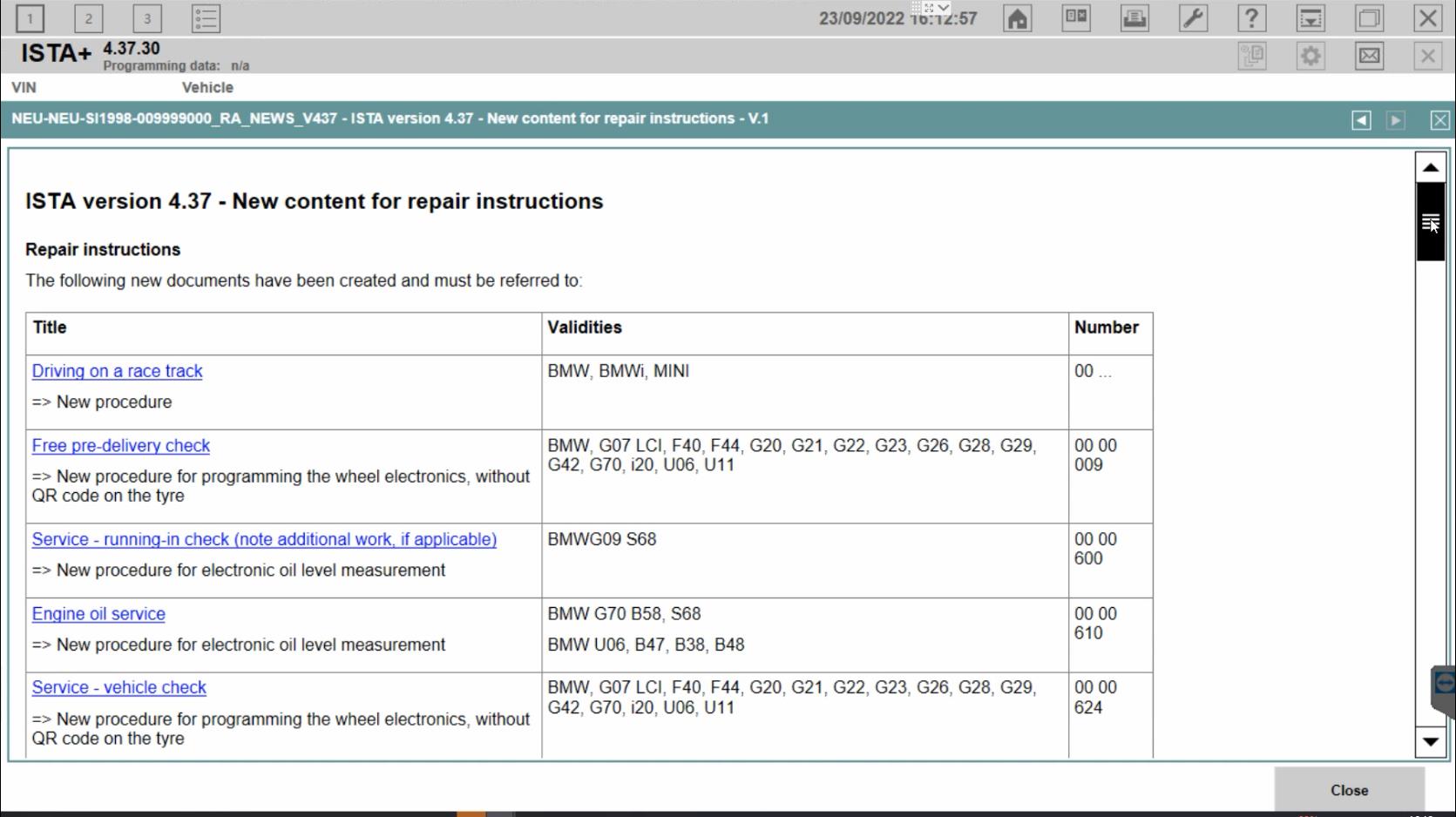Close the main ISTA window X
Viewport: 1456px width, 817px height.
tap(1427, 18)
